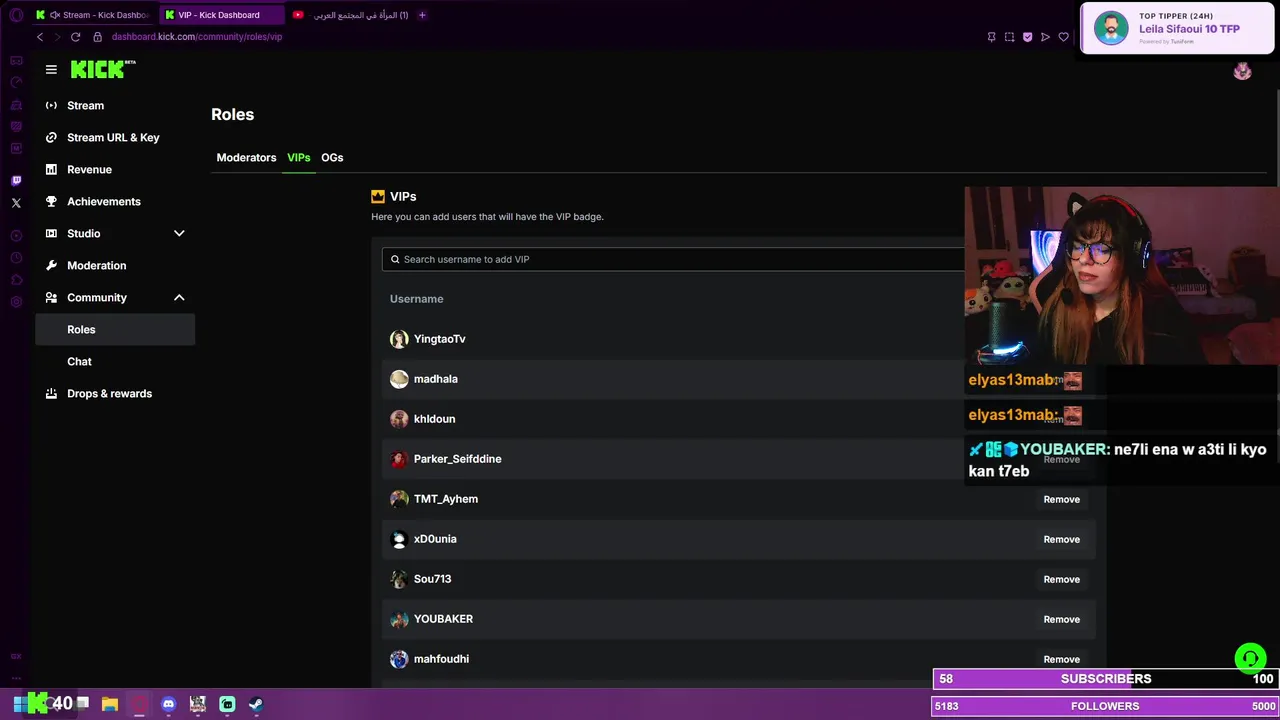Click the site lock icon
Viewport: 1280px width, 720px height.
(x=97, y=37)
